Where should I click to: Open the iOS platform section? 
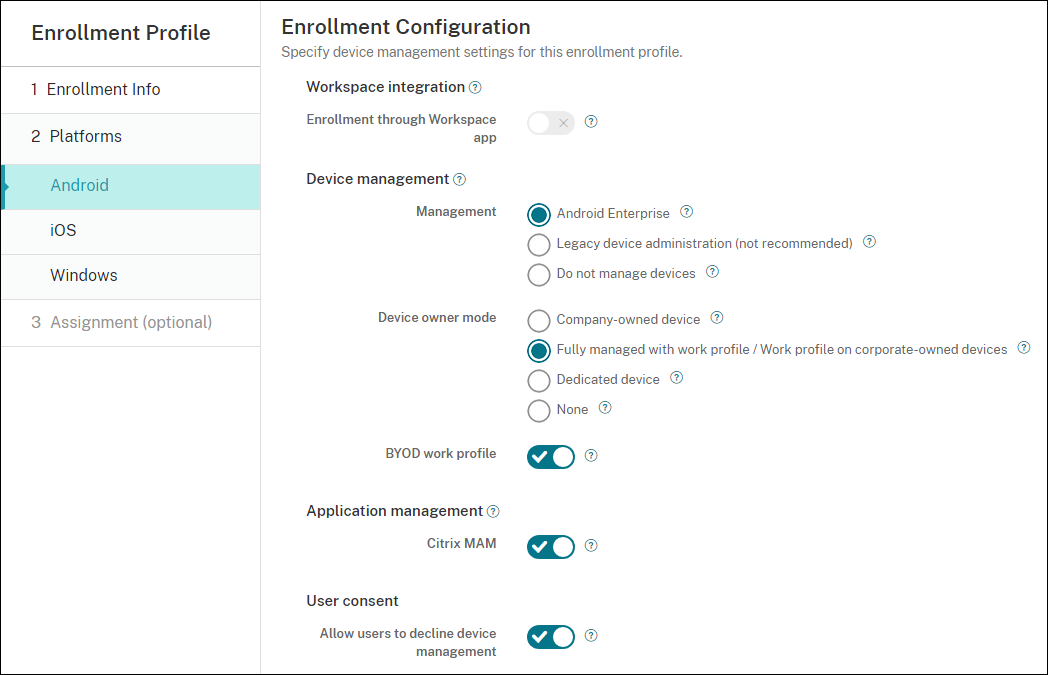[x=63, y=231]
